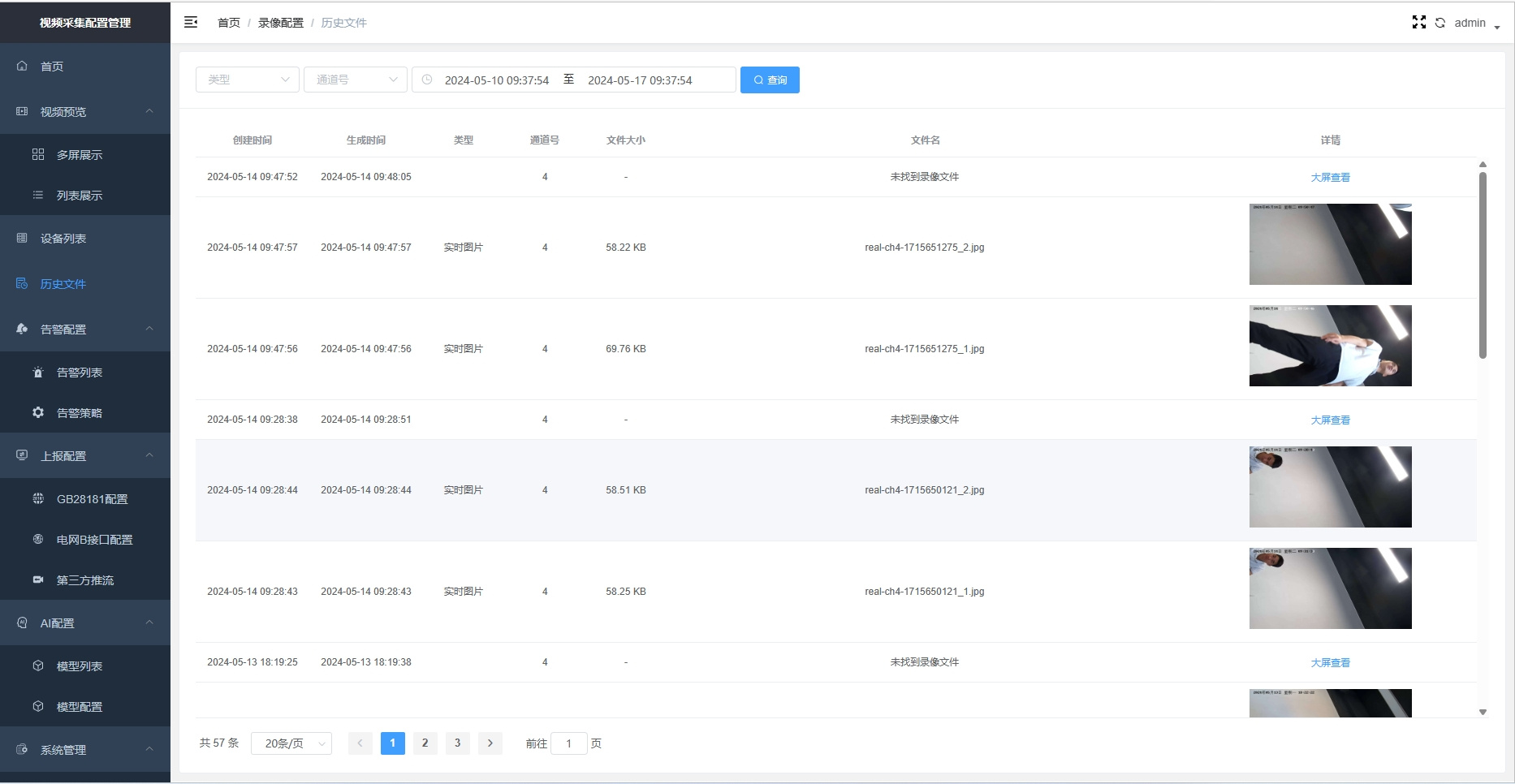Open the 20条/页 page size dropdown
Viewport: 1515px width, 784px height.
pos(291,743)
